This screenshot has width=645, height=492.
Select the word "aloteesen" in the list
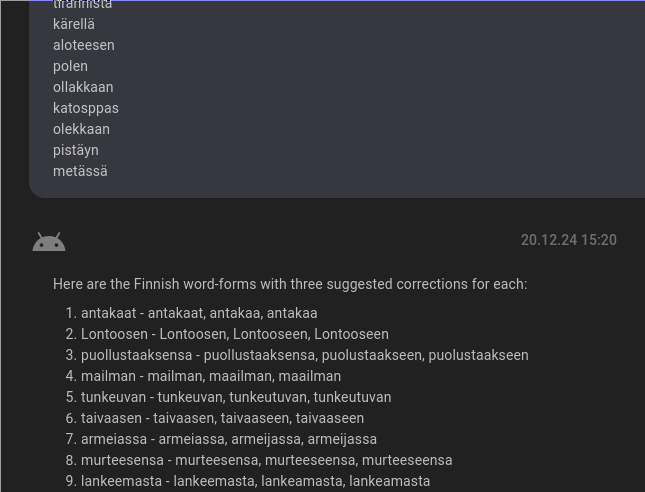84,45
